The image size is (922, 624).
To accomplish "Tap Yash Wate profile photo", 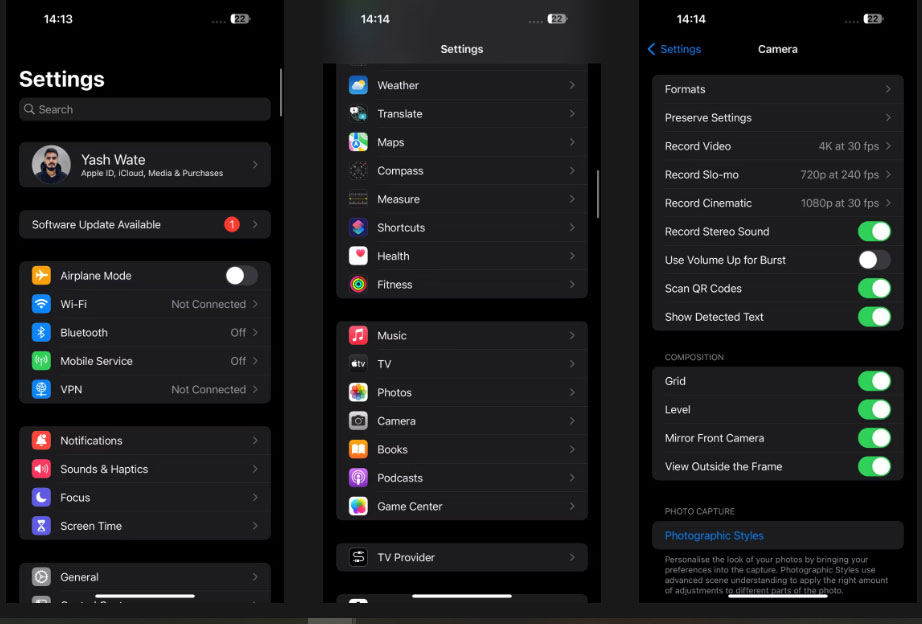I will point(51,165).
